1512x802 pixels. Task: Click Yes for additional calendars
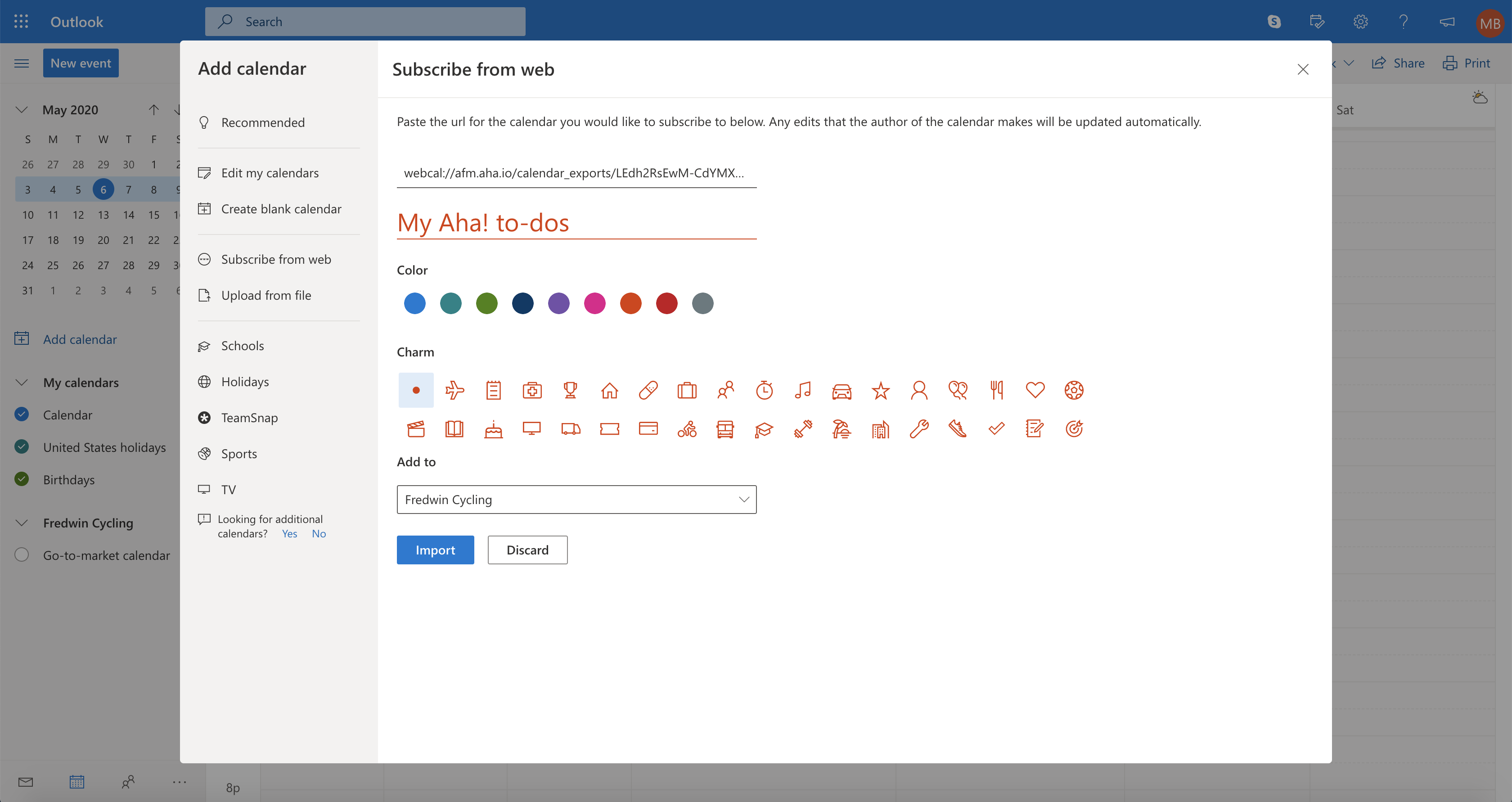coord(289,533)
